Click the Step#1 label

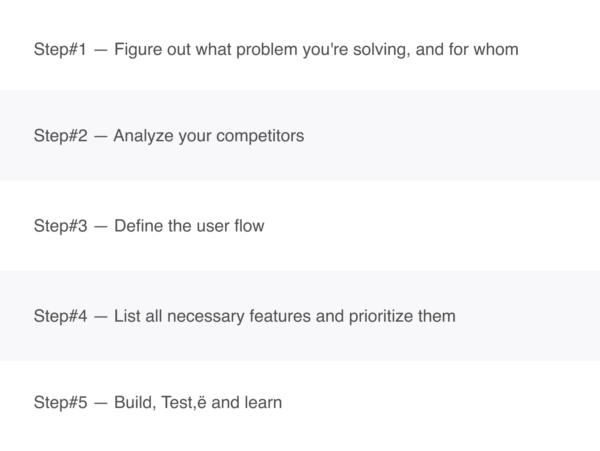60,49
